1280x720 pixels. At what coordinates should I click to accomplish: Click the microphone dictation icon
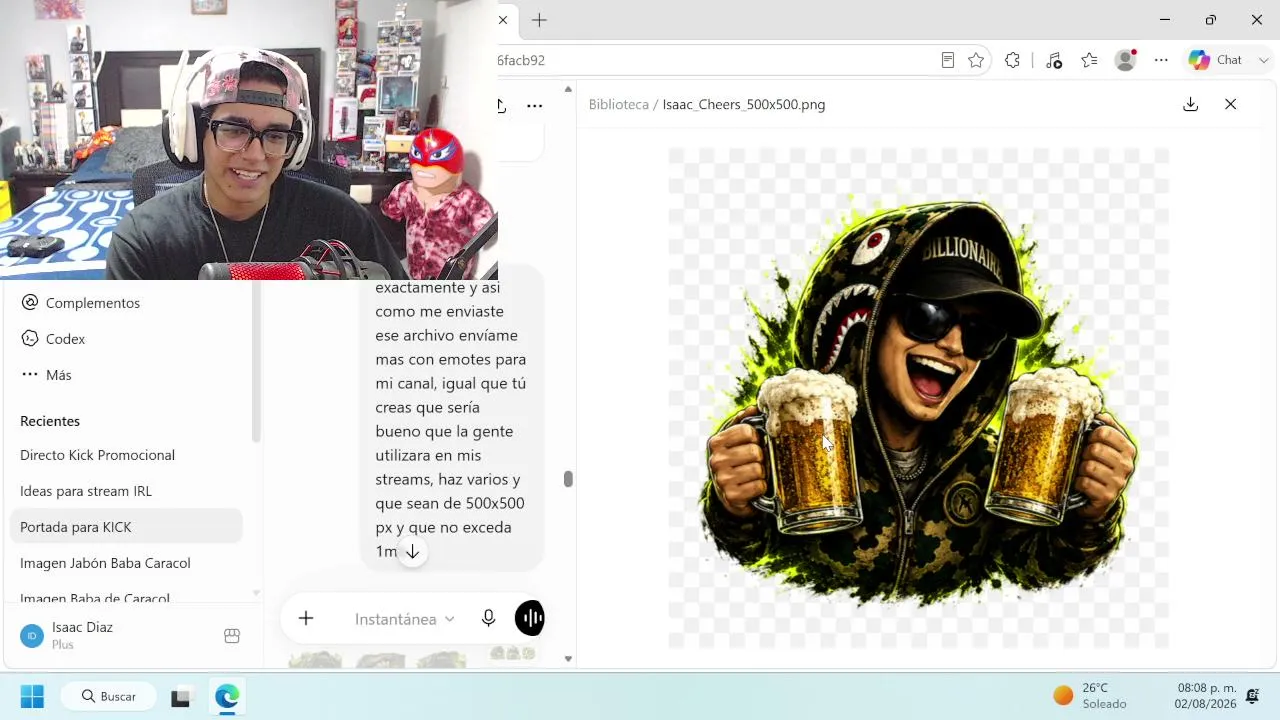(x=488, y=619)
